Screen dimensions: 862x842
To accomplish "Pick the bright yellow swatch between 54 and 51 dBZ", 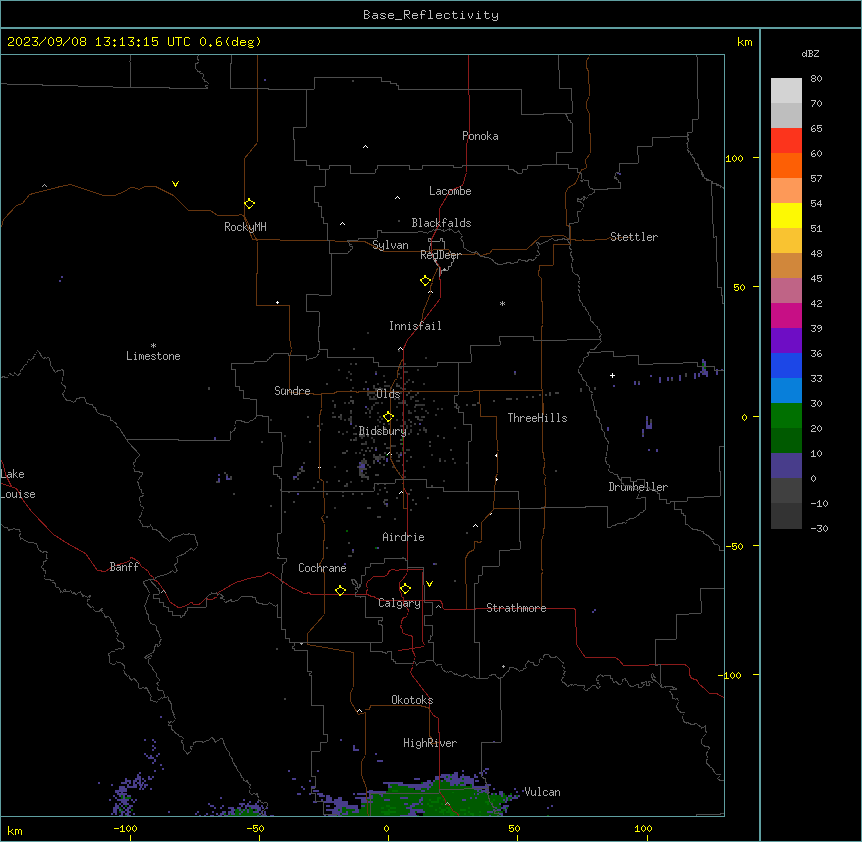I will [x=786, y=215].
